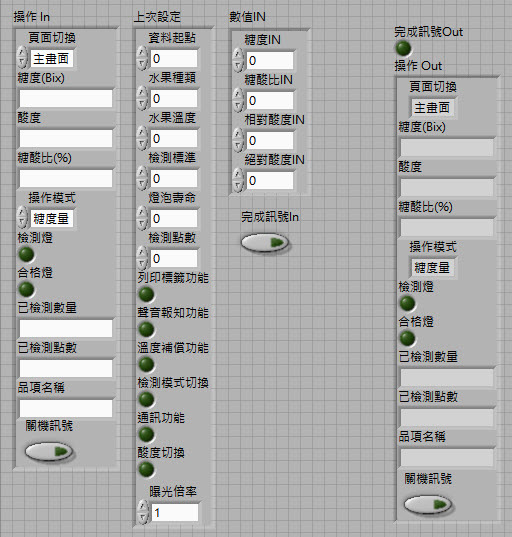Select the 操作 Out cluster label
Viewport: 512px width, 537px height.
pyautogui.click(x=418, y=65)
